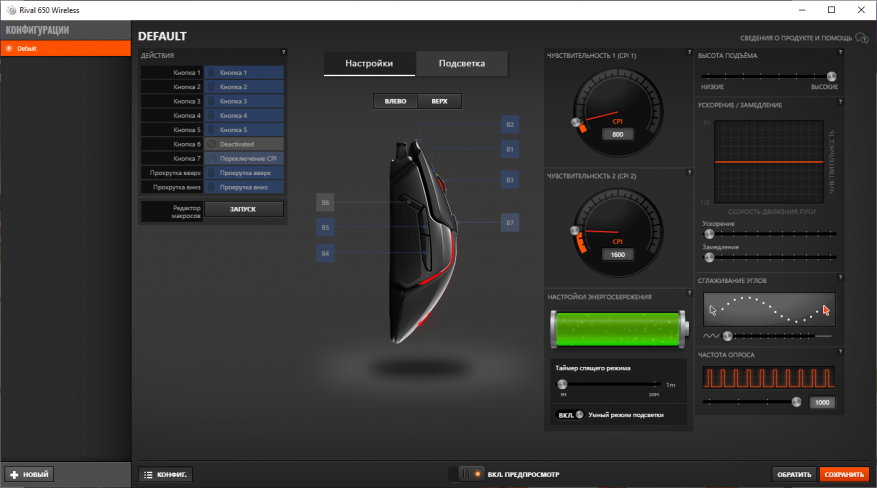
Task: Click Default config radio icon
Action: [9, 49]
